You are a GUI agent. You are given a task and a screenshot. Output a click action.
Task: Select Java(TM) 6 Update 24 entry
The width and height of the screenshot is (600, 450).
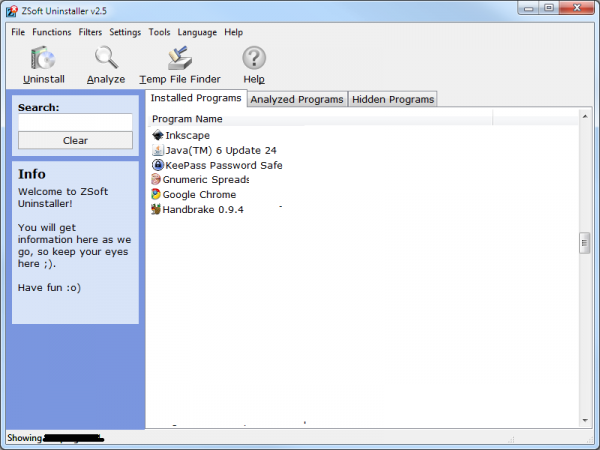221,150
